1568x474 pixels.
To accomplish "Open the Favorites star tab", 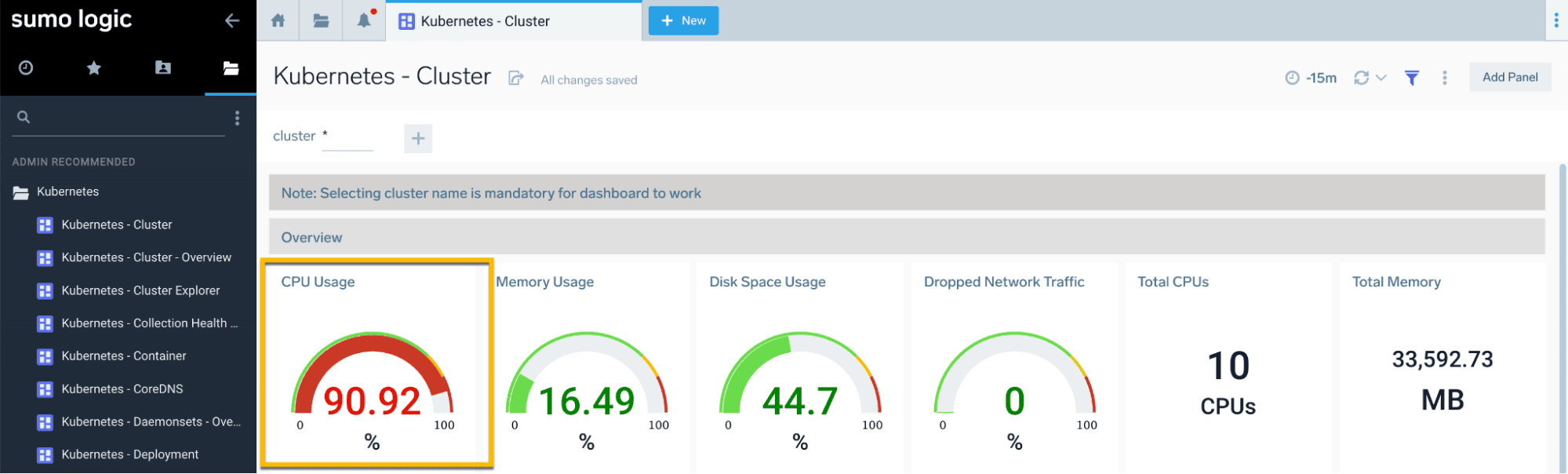I will tap(94, 68).
